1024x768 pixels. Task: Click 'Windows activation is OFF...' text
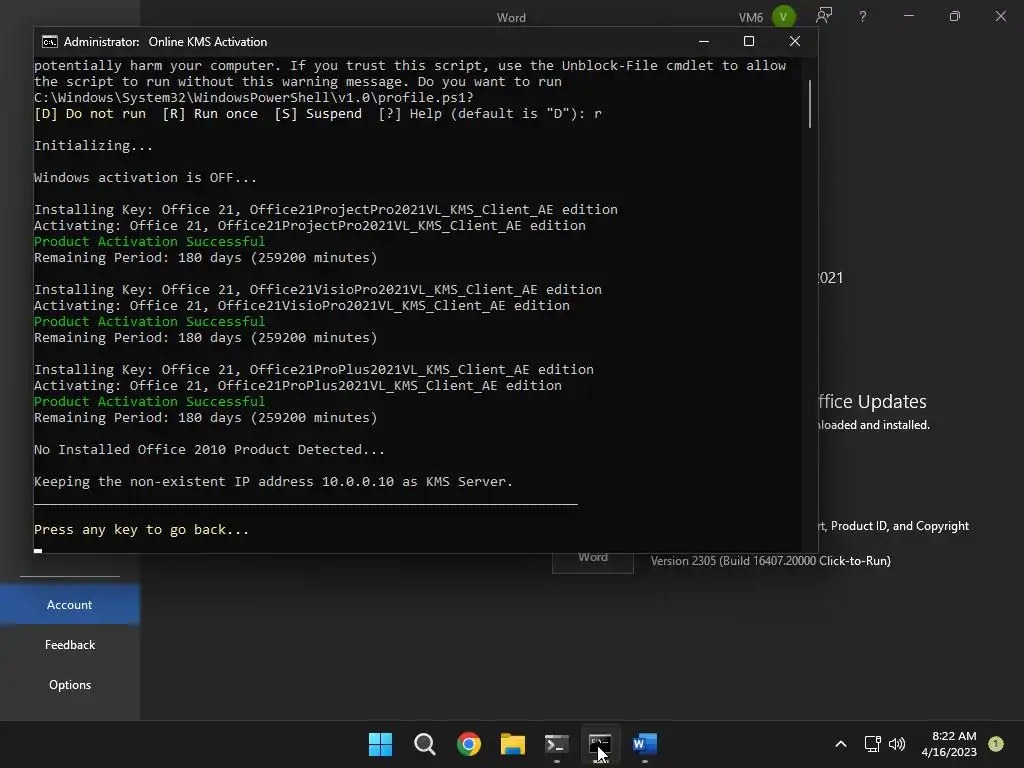145,178
